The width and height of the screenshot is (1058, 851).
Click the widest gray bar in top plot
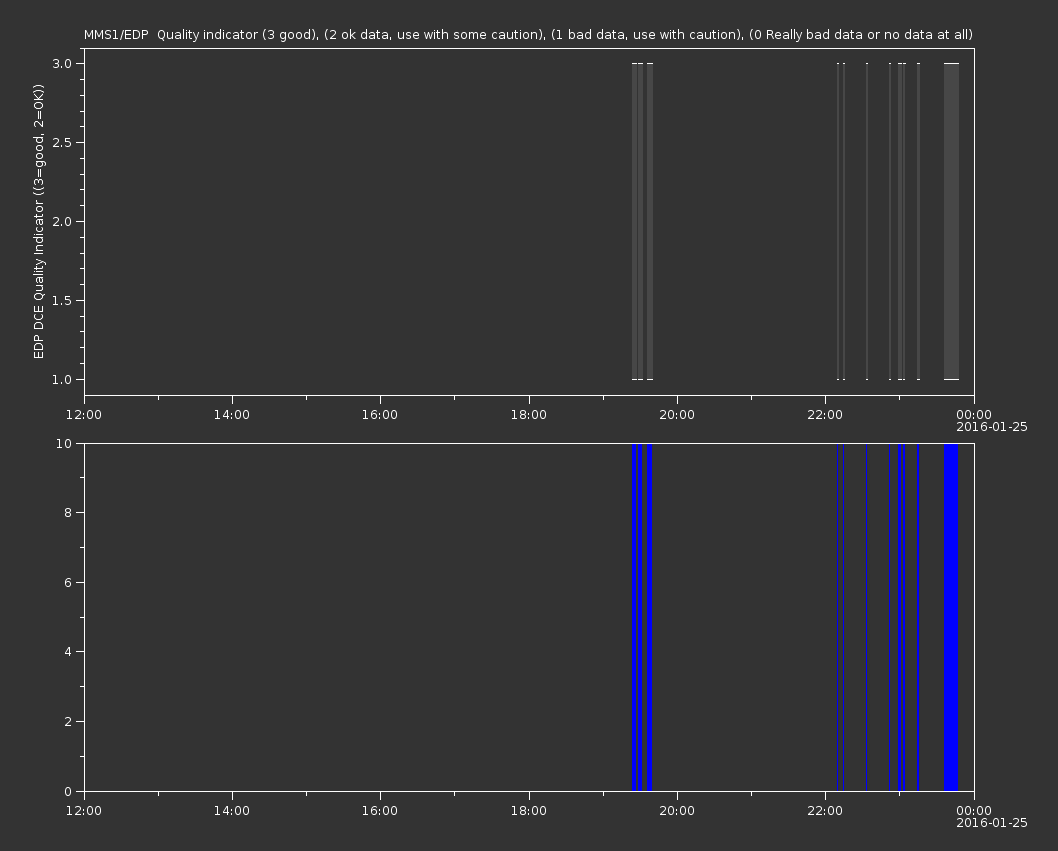[x=951, y=221]
